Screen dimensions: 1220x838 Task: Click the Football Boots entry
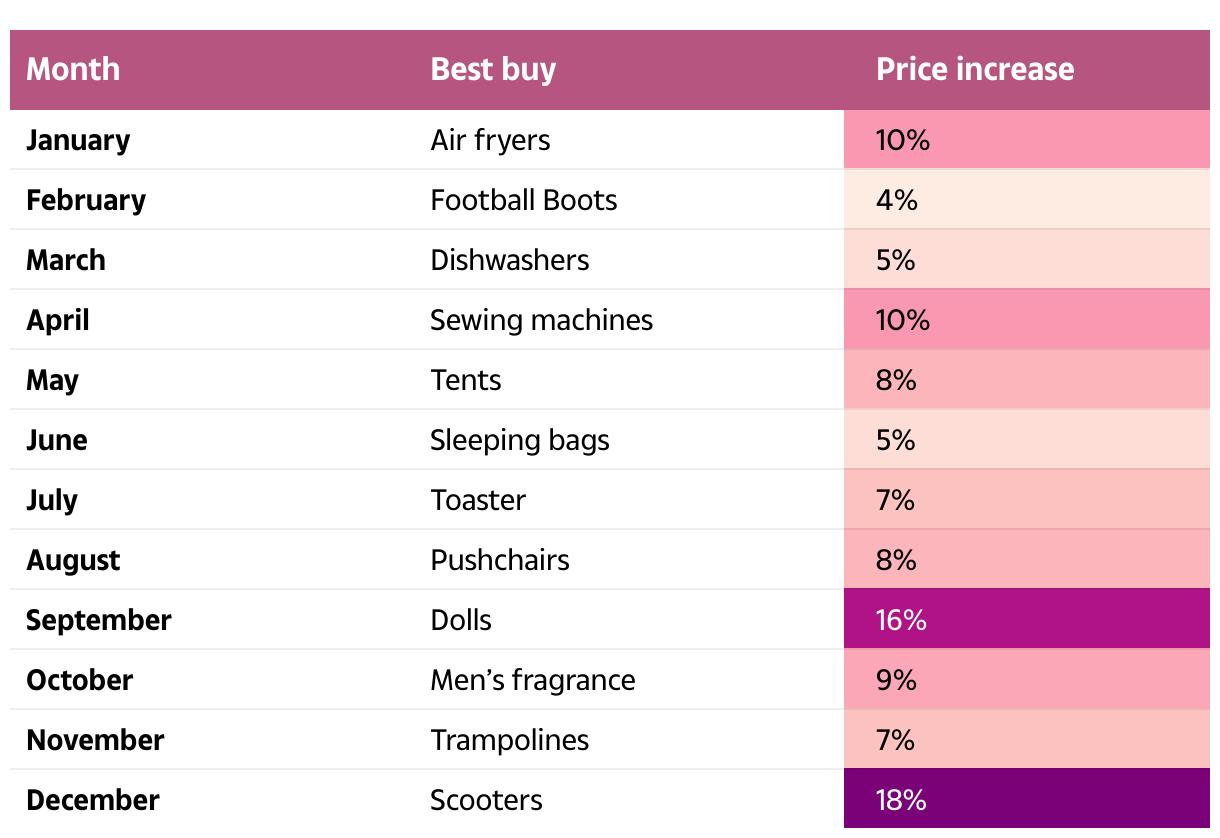[x=523, y=200]
